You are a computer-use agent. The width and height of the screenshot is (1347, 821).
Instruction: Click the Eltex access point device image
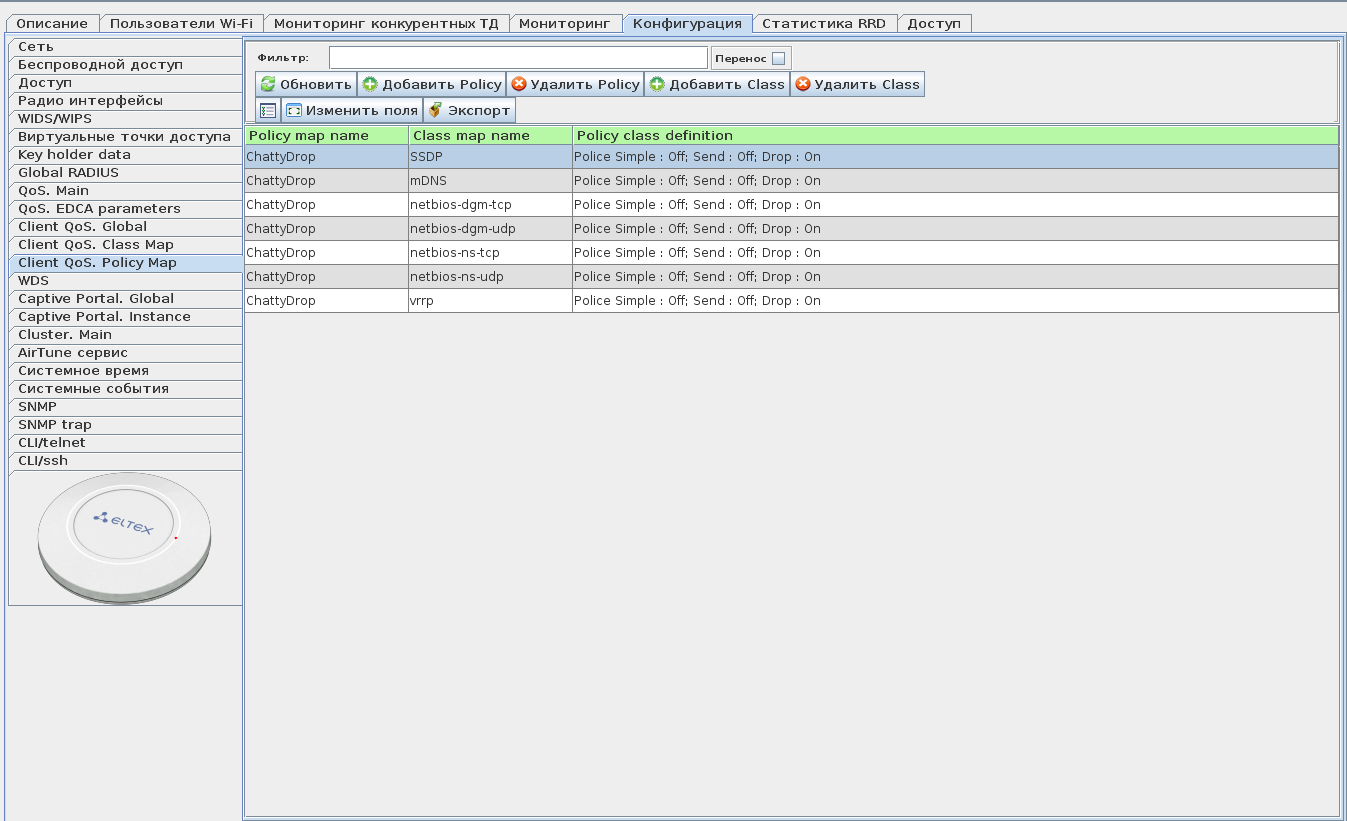click(124, 538)
